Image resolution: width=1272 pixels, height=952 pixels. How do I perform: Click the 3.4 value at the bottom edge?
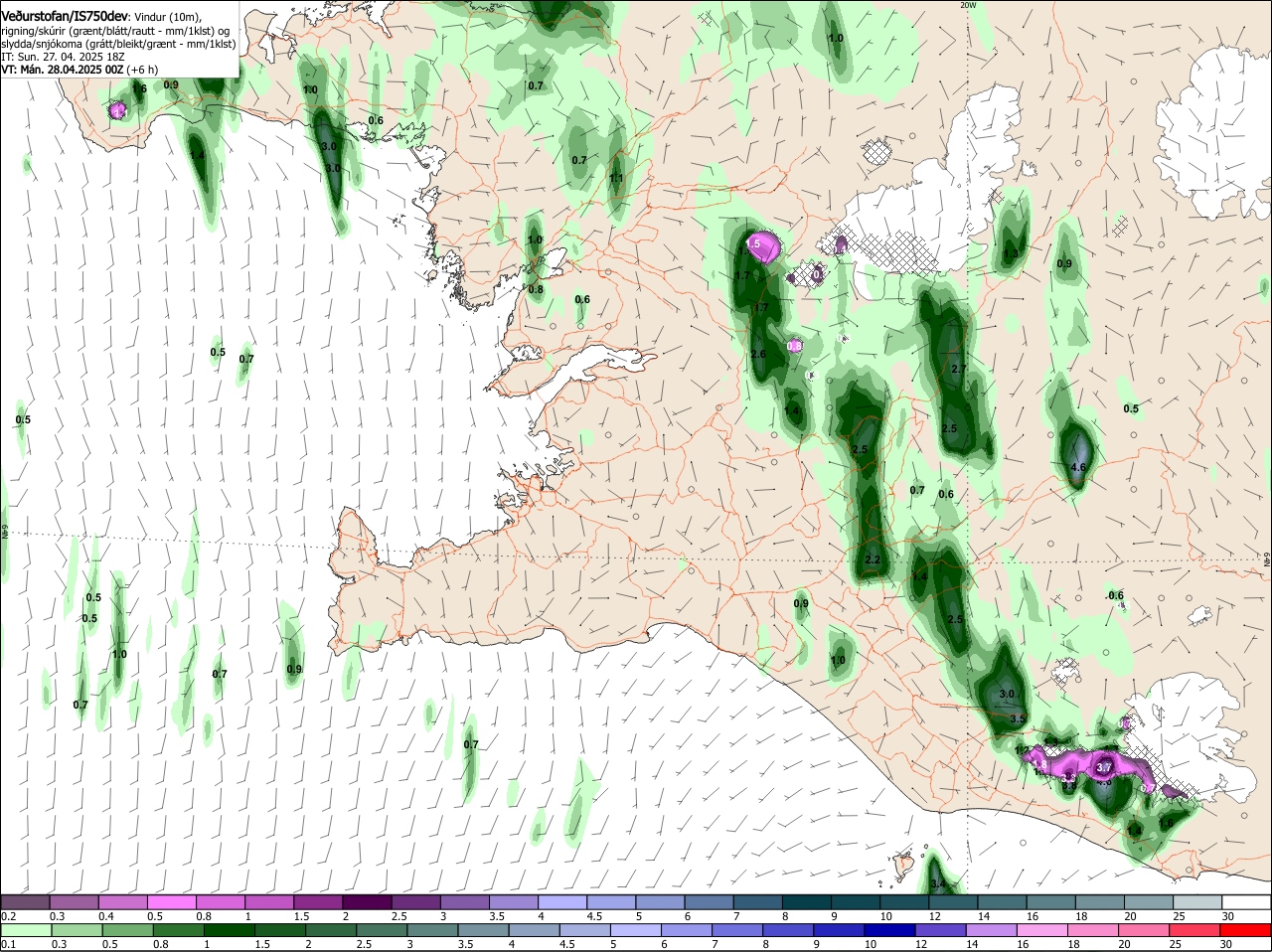click(x=940, y=884)
